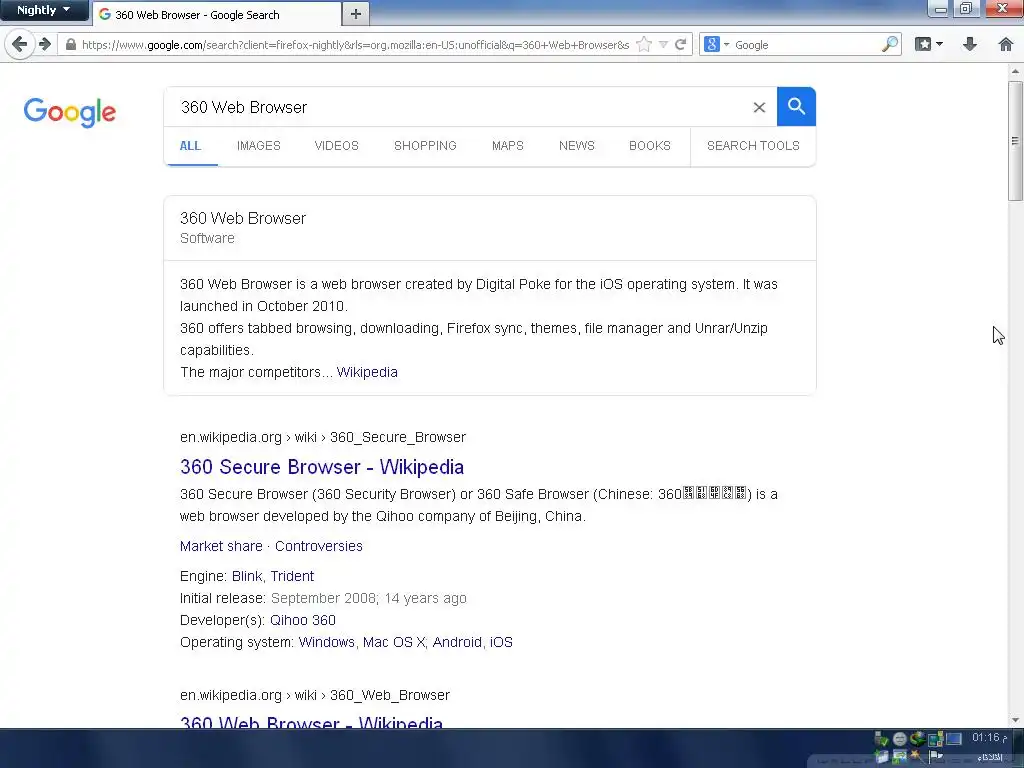Follow the Controversies link

point(319,546)
